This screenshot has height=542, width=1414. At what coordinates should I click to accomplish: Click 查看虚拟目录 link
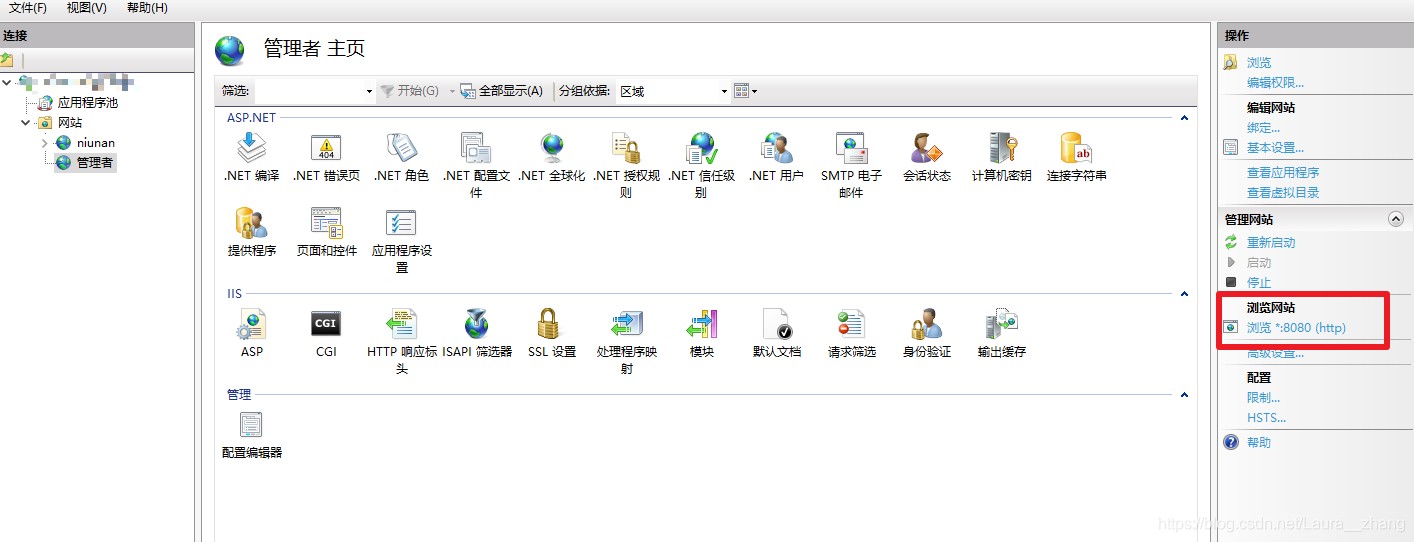pos(1283,192)
